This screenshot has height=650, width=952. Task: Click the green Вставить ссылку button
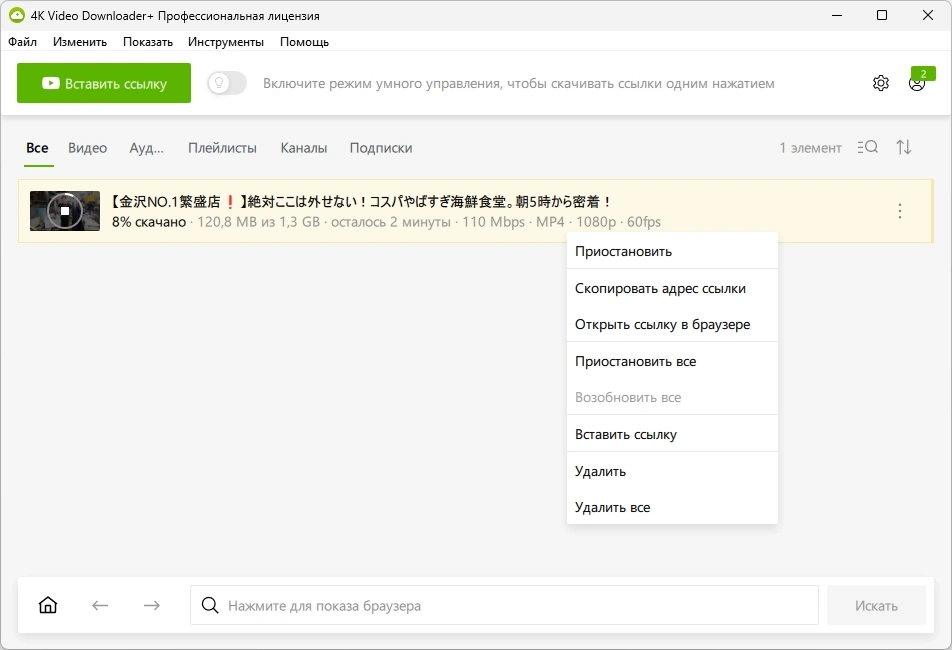pos(104,83)
